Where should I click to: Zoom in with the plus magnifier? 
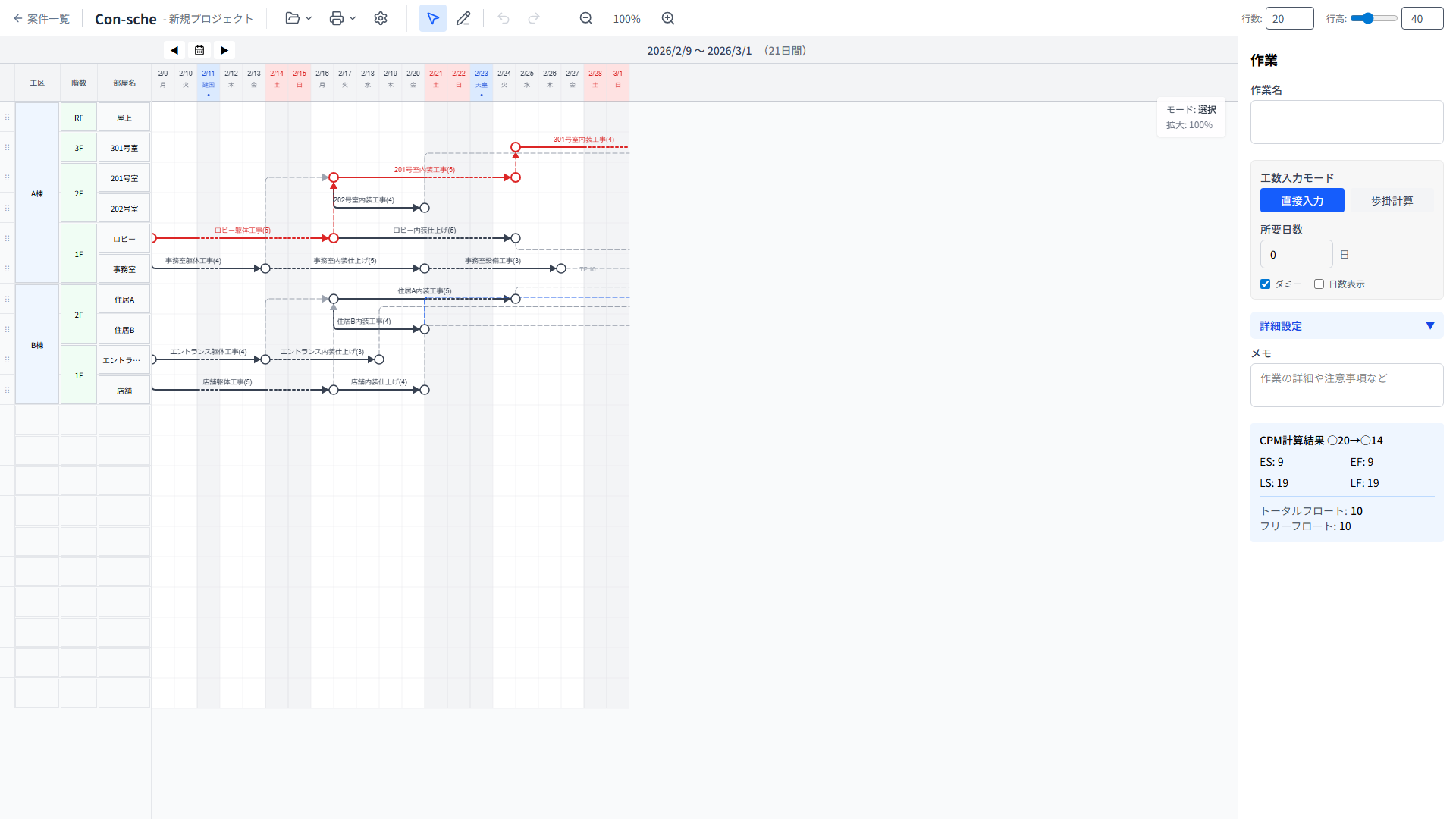tap(668, 18)
